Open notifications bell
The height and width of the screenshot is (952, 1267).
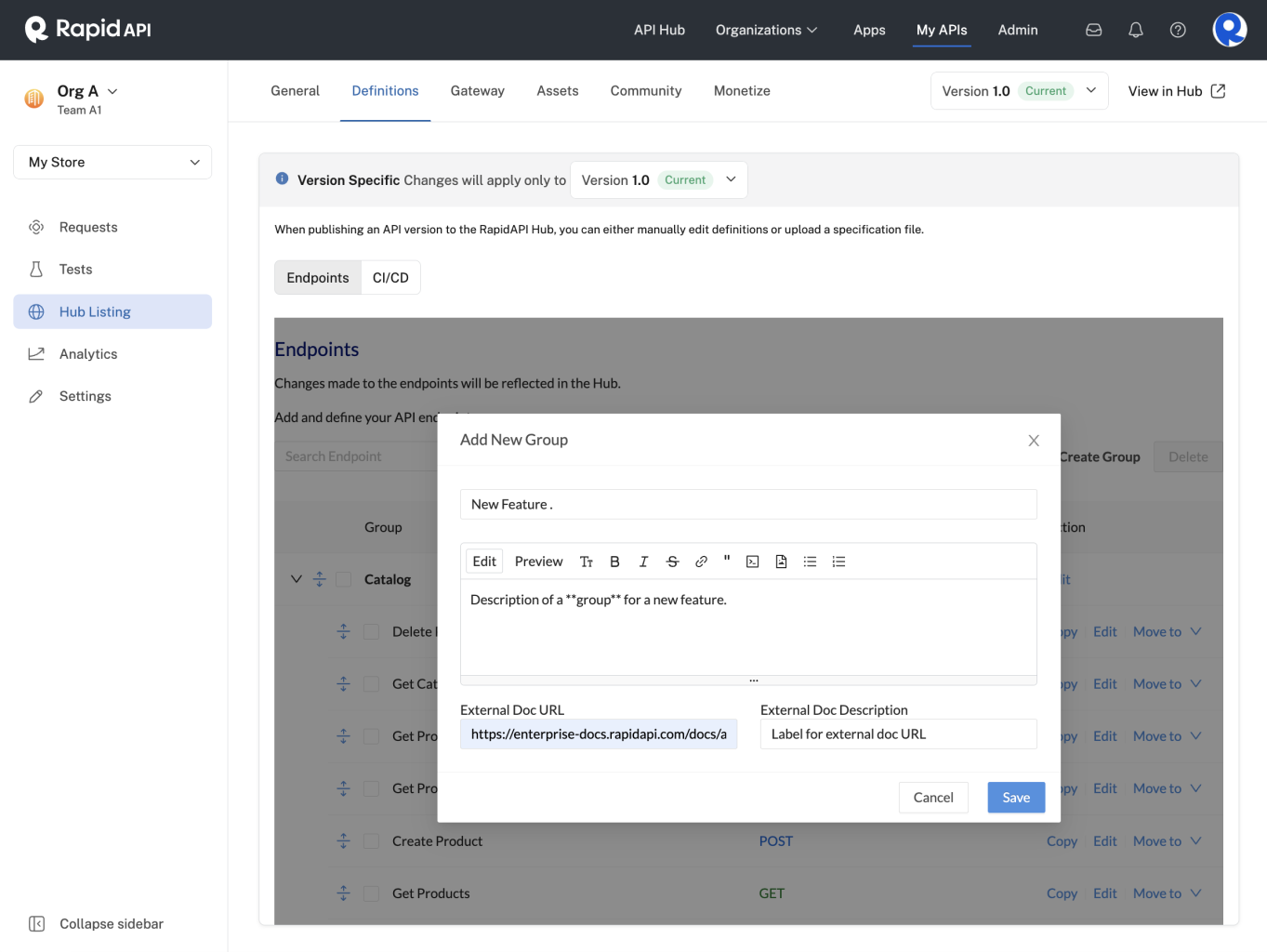pos(1136,30)
